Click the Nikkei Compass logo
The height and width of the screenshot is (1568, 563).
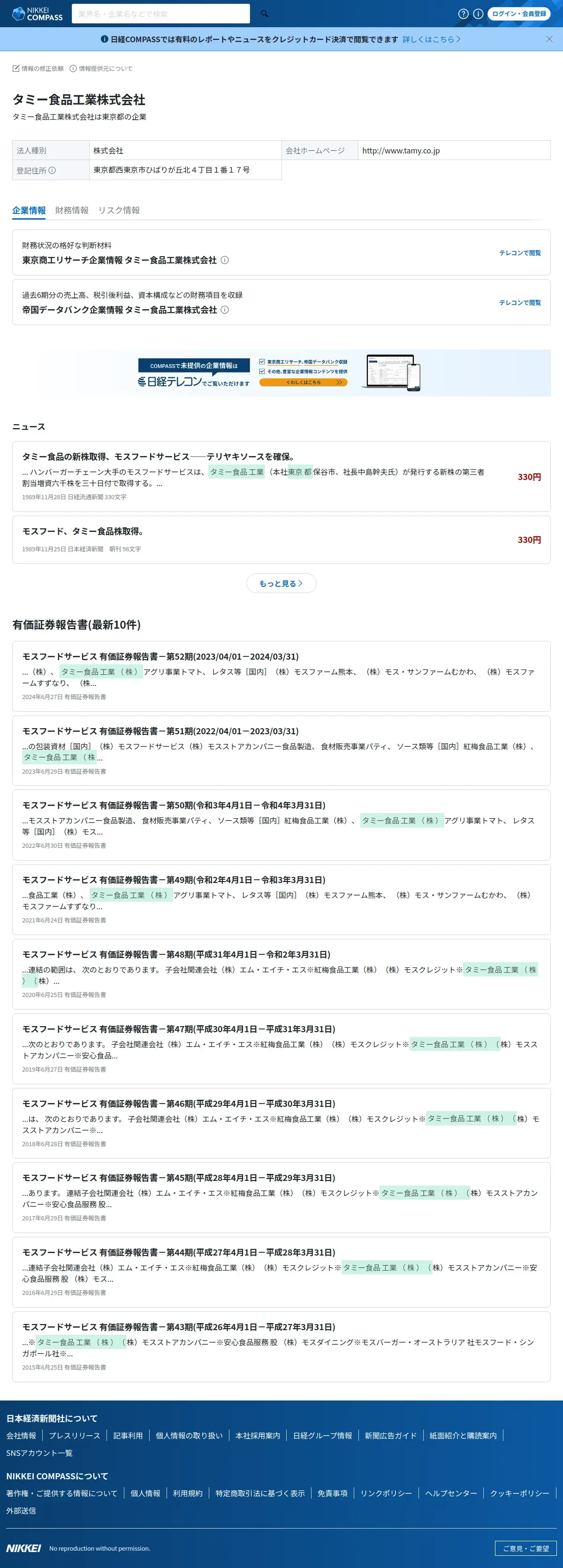[37, 14]
